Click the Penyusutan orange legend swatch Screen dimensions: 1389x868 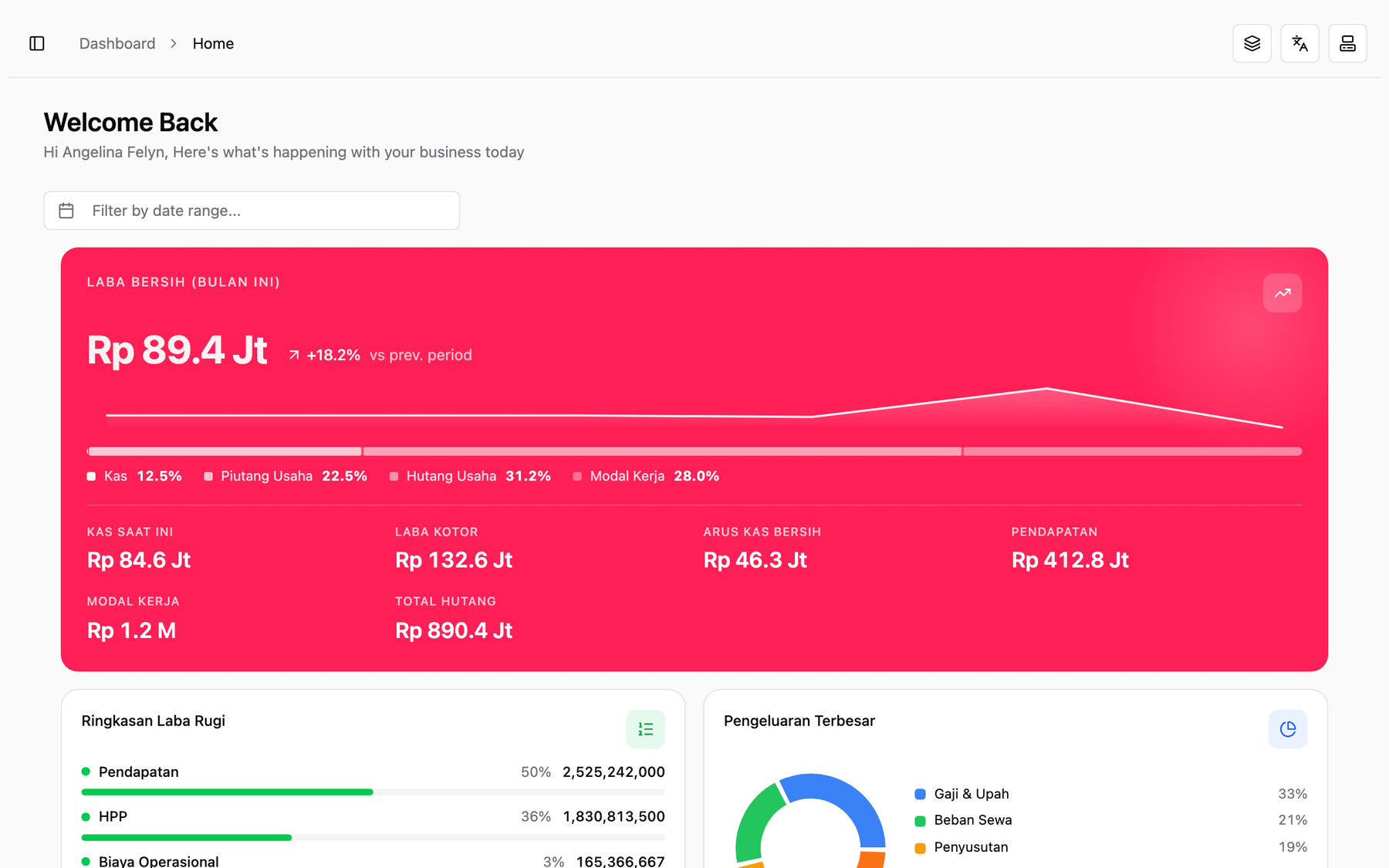920,848
